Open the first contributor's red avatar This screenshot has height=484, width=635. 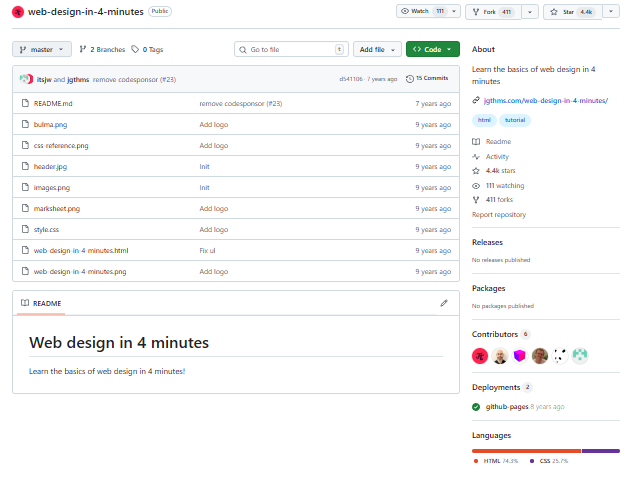click(x=480, y=356)
